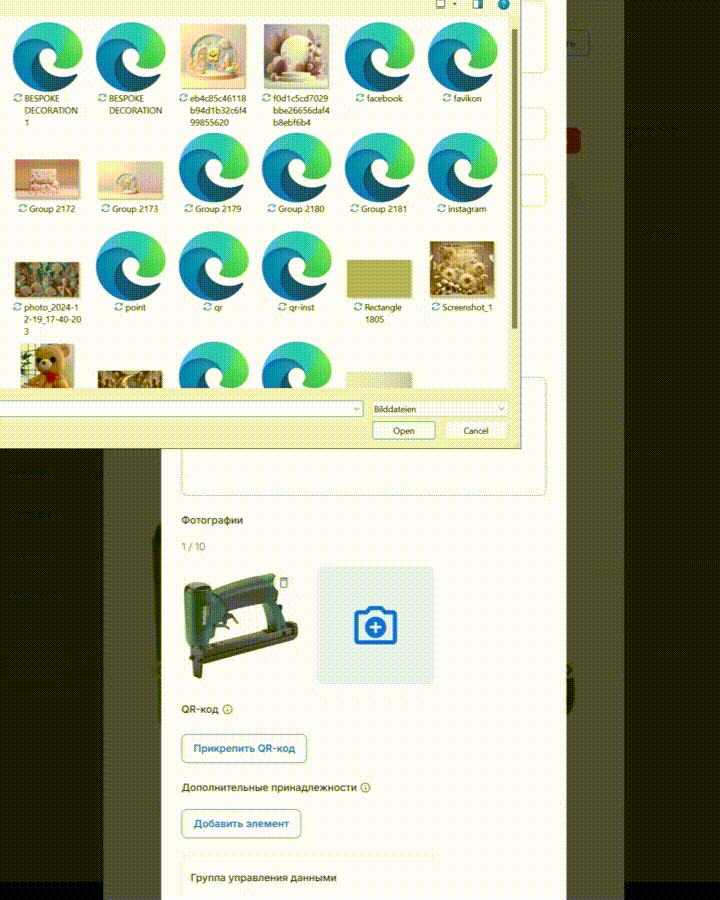Open the view options dropdown arrow
The image size is (720, 900).
pyautogui.click(x=455, y=5)
